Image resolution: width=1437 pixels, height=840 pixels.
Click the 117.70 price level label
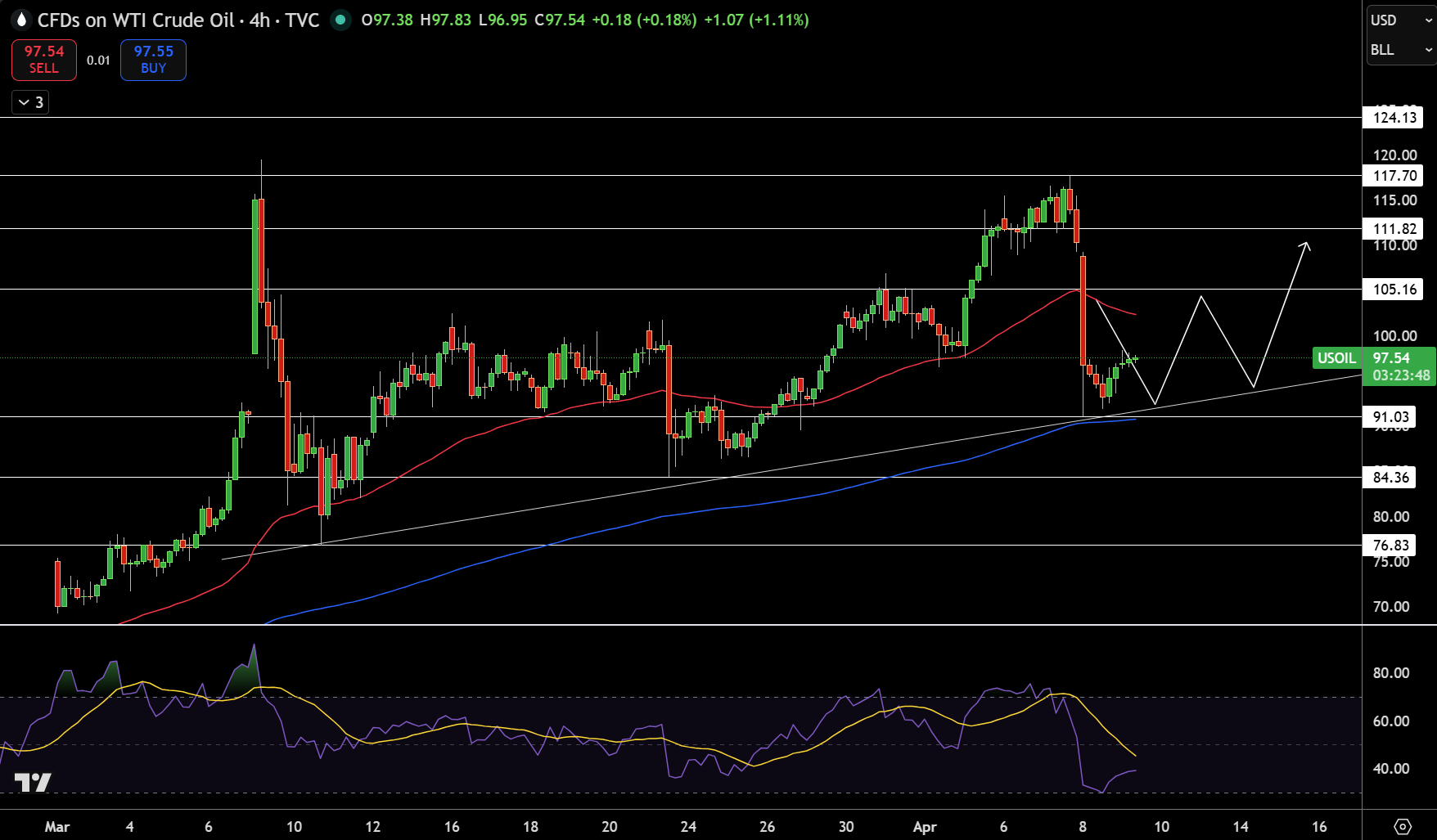point(1394,175)
